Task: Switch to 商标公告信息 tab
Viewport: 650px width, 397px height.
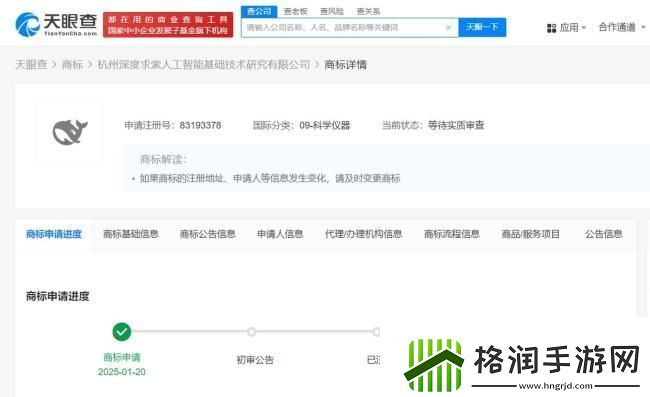Action: pyautogui.click(x=208, y=234)
